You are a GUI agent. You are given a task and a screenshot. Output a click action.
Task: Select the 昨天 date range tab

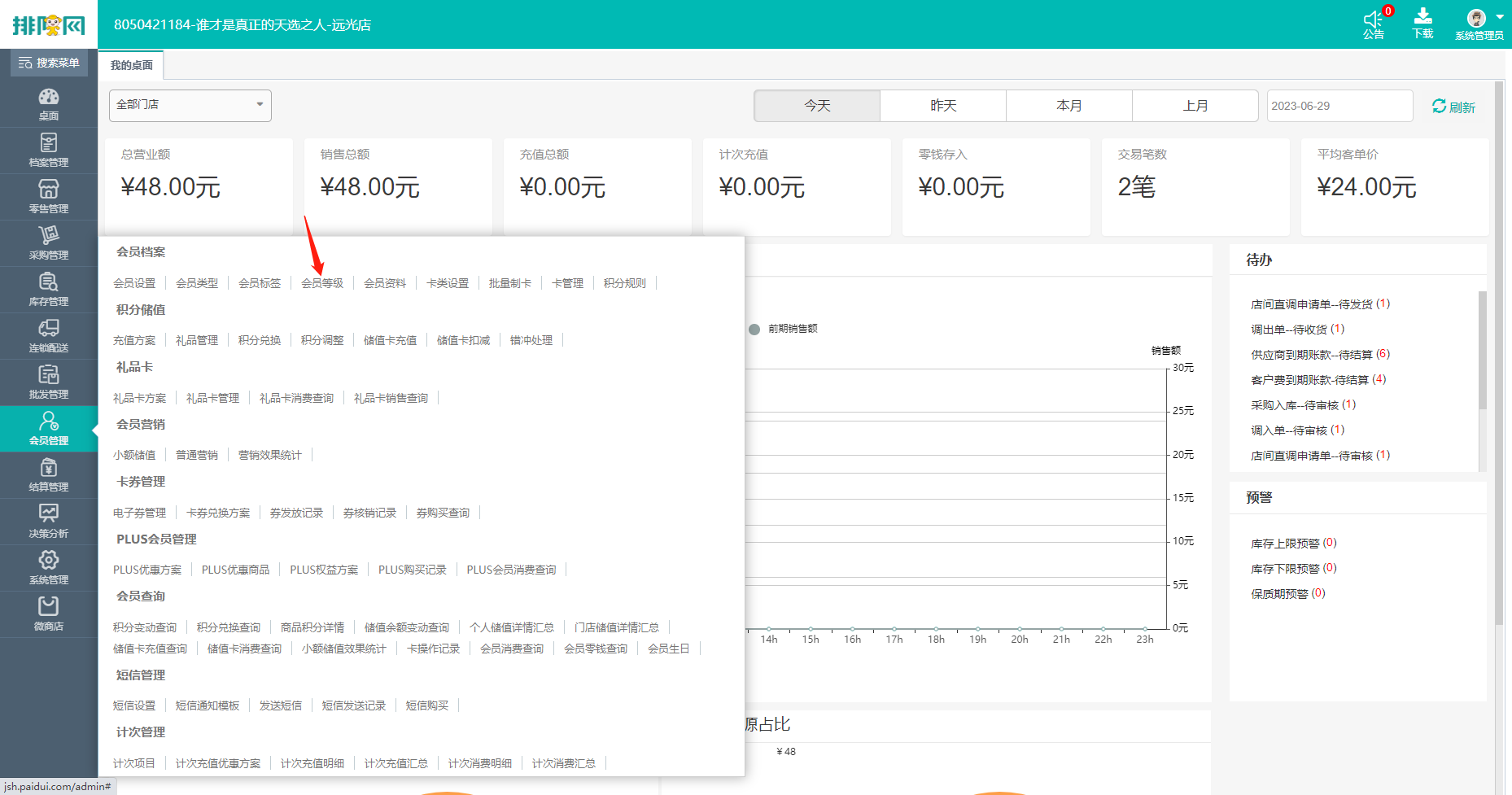click(943, 106)
